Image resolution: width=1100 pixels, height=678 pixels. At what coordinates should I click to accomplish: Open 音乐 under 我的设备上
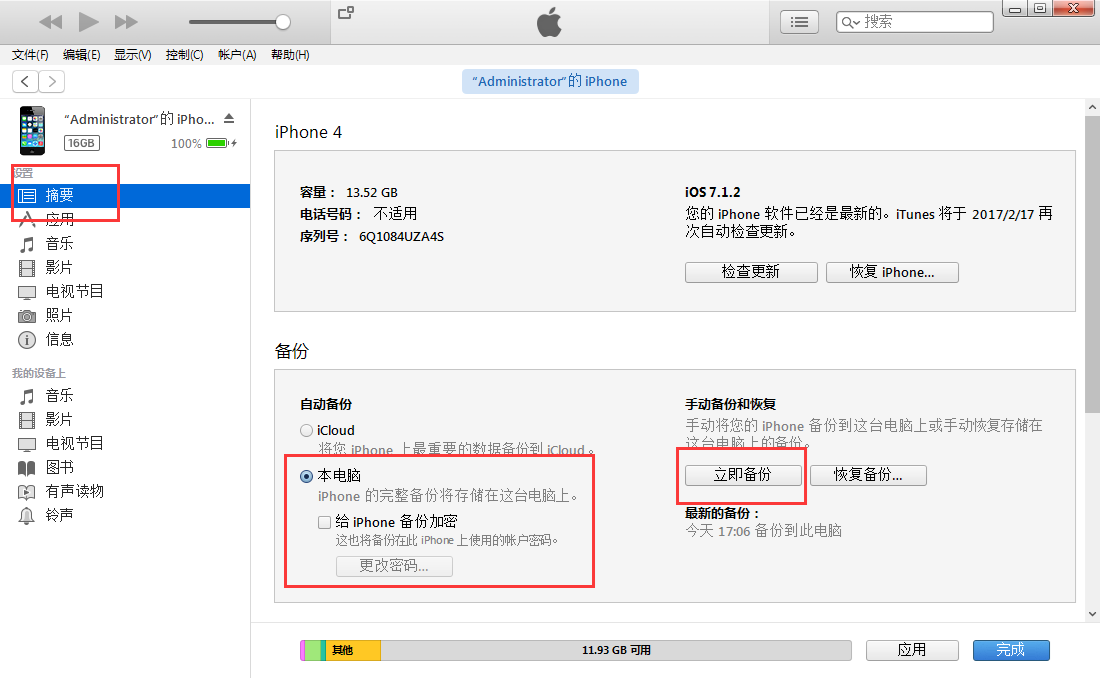pyautogui.click(x=125, y=396)
